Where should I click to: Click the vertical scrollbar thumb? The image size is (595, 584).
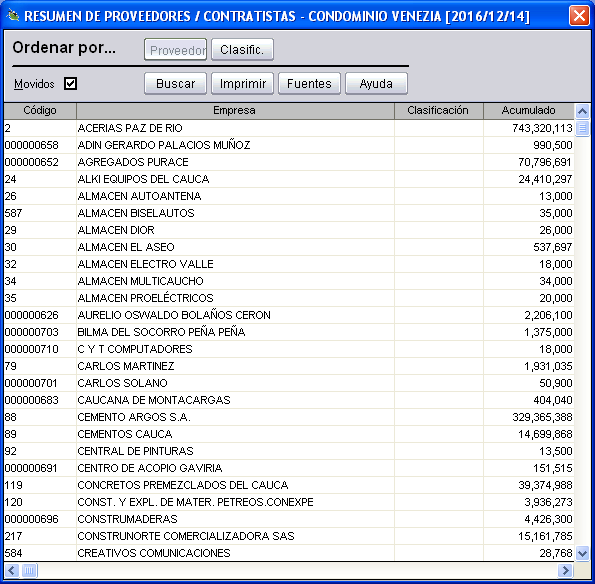click(x=582, y=128)
